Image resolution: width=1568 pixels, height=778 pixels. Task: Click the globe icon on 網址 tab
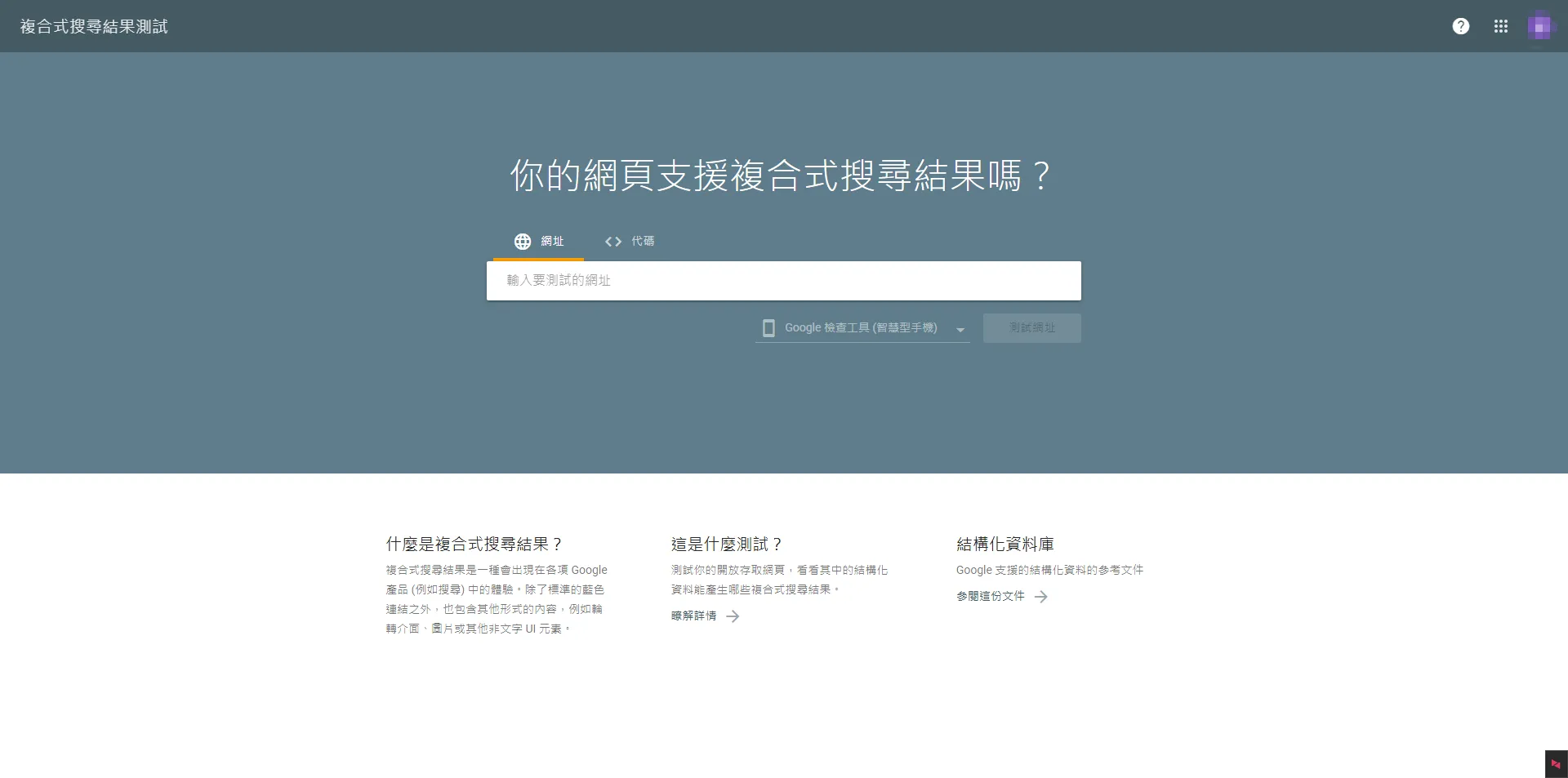click(x=523, y=242)
